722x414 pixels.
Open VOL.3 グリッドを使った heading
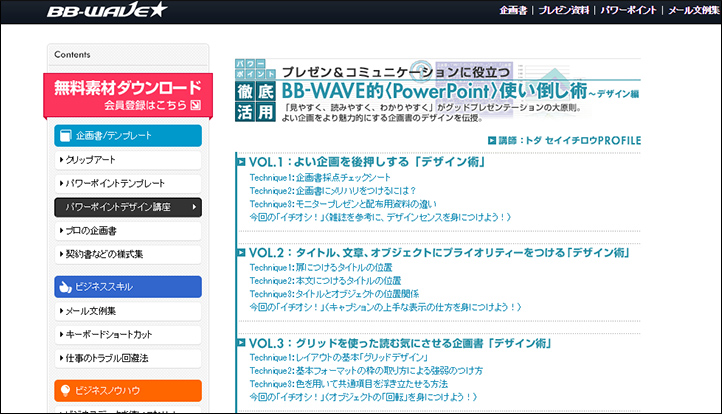tap(400, 343)
